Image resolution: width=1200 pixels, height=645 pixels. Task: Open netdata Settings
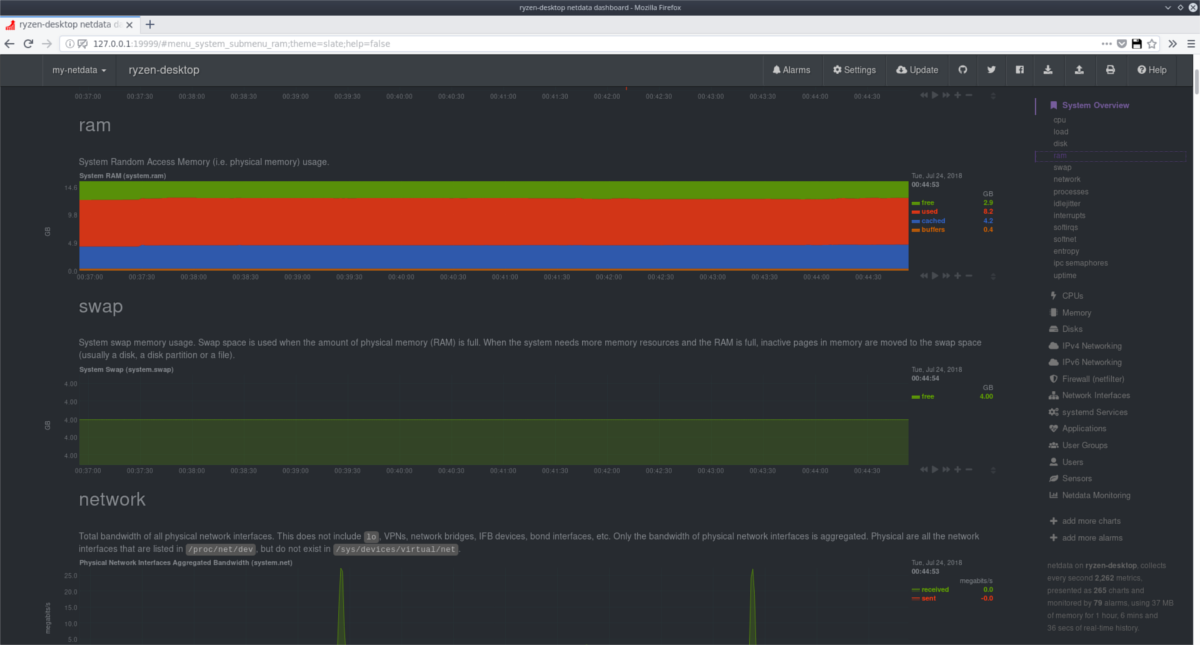click(x=854, y=70)
